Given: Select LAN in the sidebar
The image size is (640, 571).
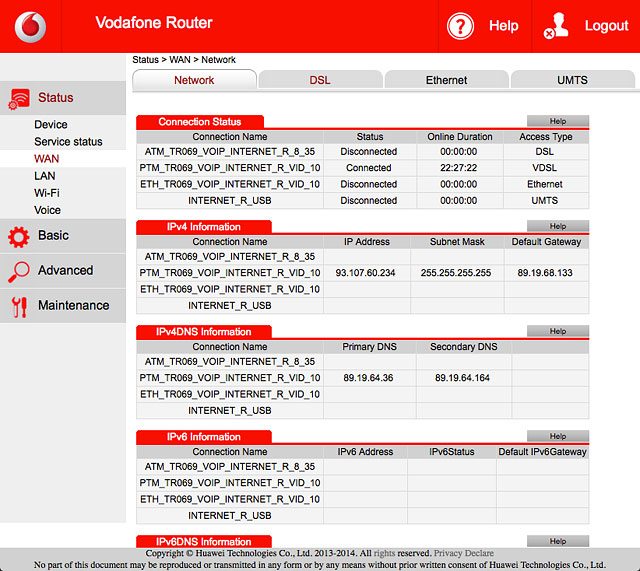Looking at the screenshot, I should (44, 176).
